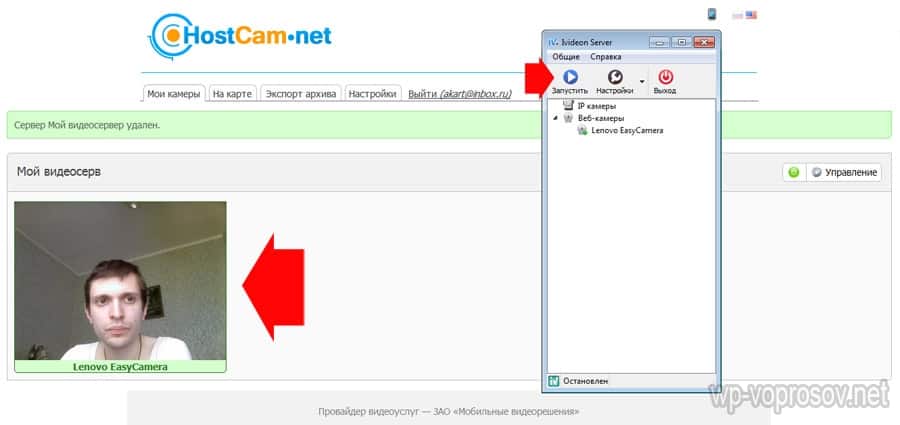Image resolution: width=900 pixels, height=425 pixels.
Task: Open the Справка menu
Action: pyautogui.click(x=605, y=57)
